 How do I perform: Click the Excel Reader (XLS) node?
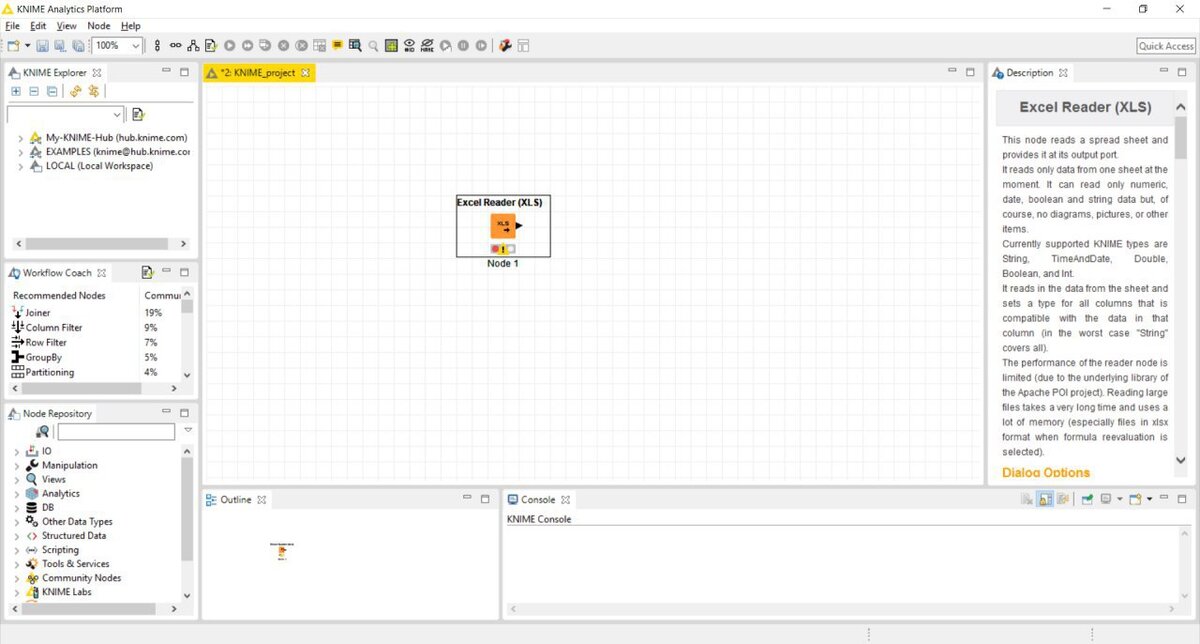502,225
